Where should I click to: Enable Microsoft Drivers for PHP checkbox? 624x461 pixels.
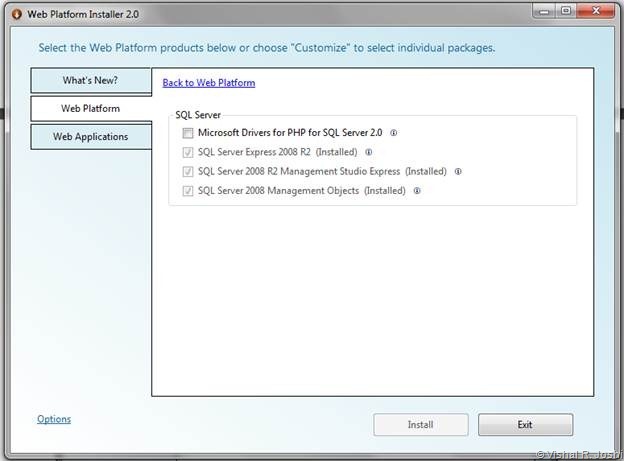coord(188,133)
